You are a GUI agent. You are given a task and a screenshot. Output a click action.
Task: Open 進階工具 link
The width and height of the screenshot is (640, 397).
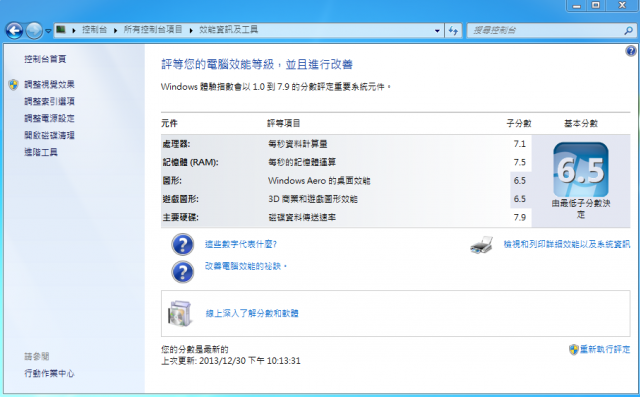tap(41, 152)
